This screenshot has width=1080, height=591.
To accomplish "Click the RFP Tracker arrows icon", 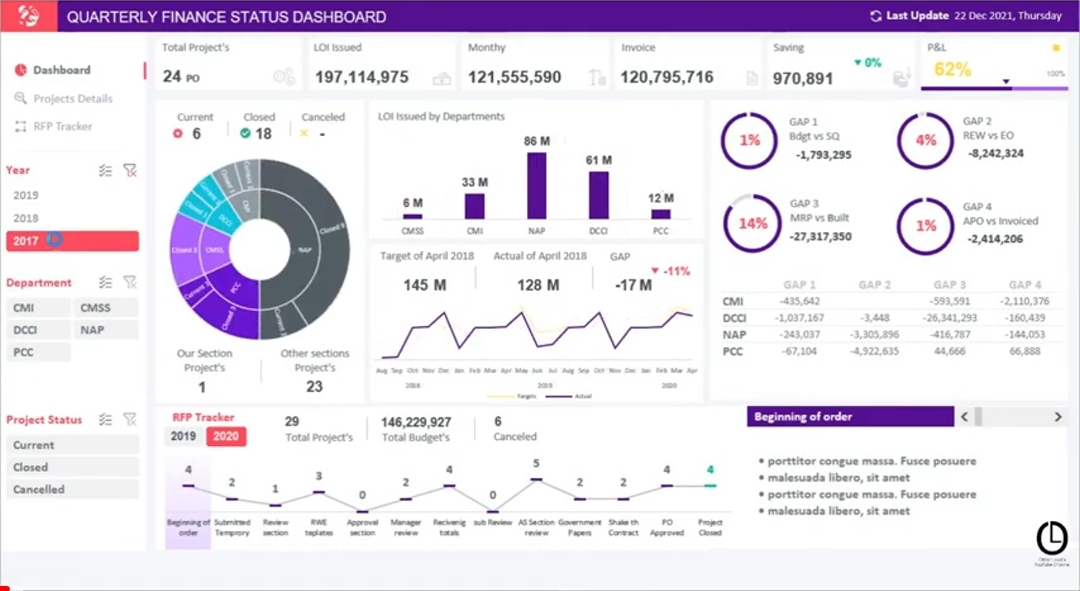I will click(x=20, y=126).
